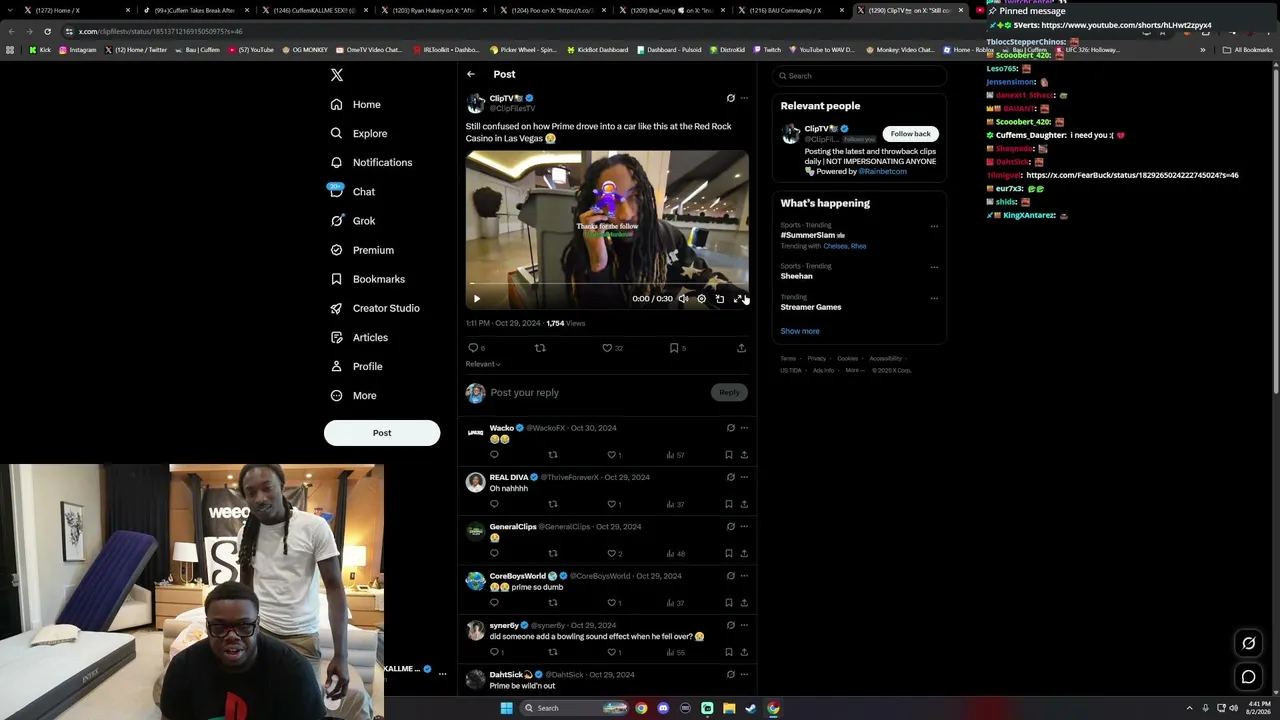
Task: Like syner6y's reply
Action: pyautogui.click(x=612, y=652)
